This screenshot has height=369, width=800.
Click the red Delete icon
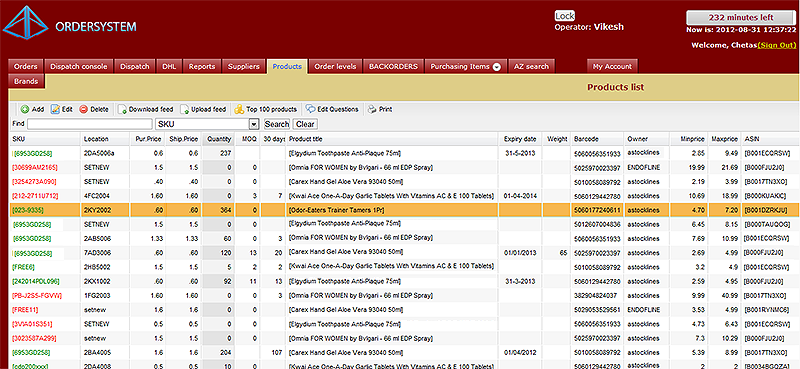84,109
